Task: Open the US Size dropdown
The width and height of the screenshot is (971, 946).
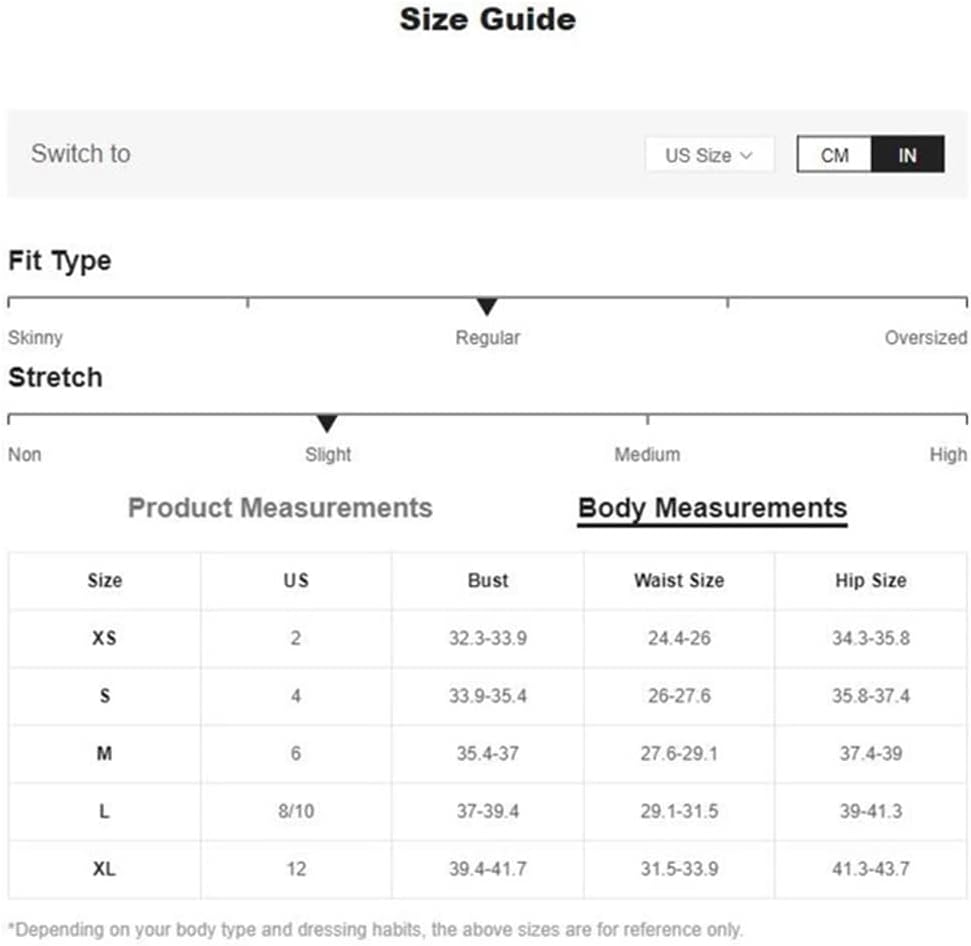Action: [x=709, y=155]
